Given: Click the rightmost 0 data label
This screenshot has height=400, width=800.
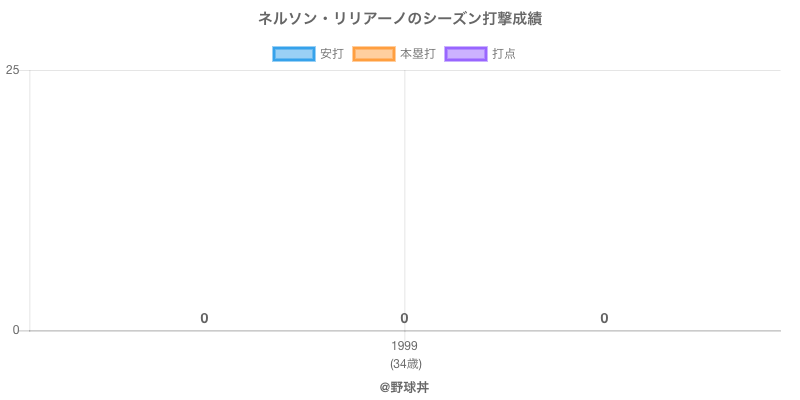Looking at the screenshot, I should 604,318.
